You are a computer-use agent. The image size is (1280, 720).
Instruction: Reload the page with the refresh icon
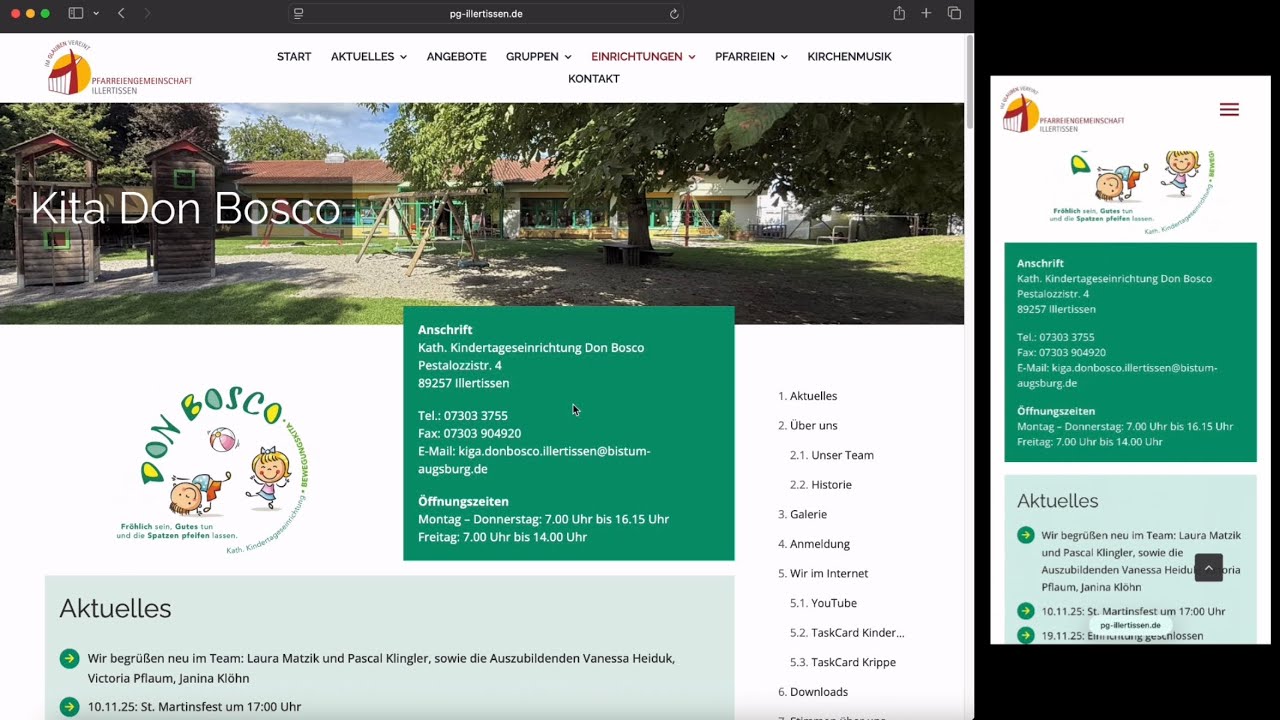674,14
